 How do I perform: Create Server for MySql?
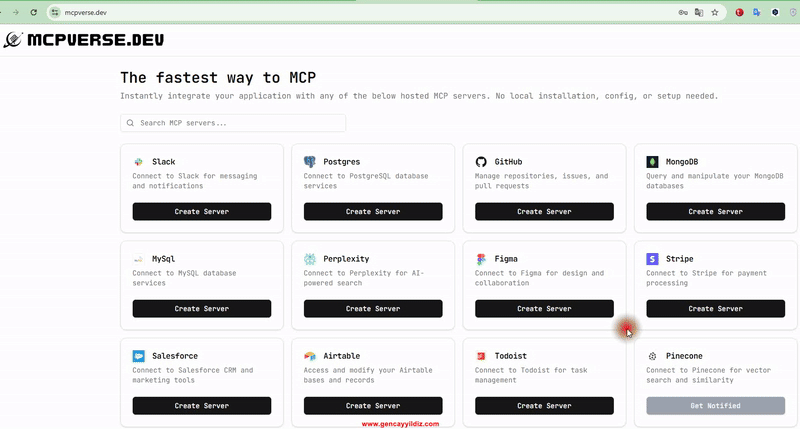(201, 309)
